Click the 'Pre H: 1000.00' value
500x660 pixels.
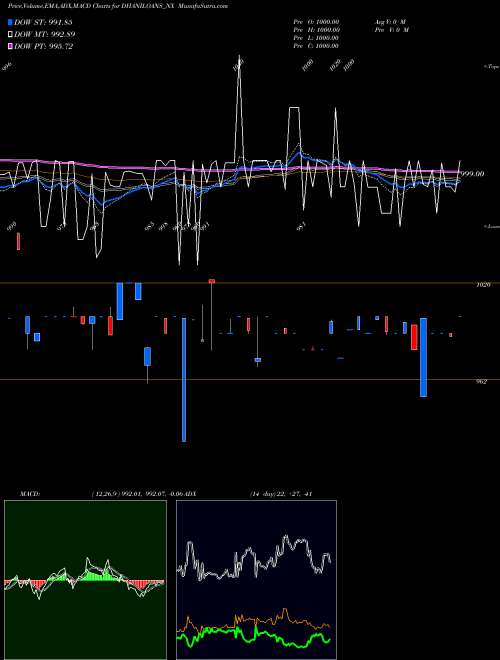[316, 30]
